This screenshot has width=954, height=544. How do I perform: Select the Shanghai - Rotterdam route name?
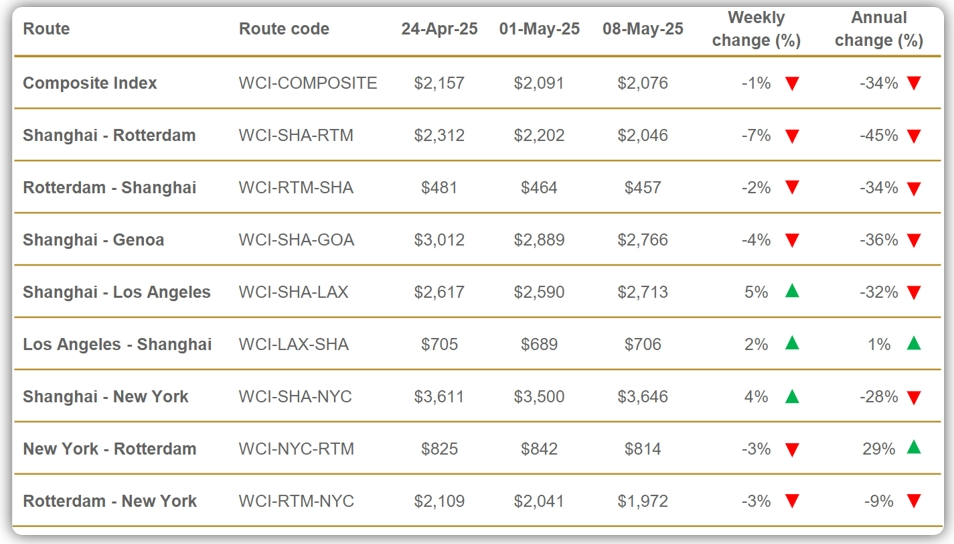(x=110, y=135)
